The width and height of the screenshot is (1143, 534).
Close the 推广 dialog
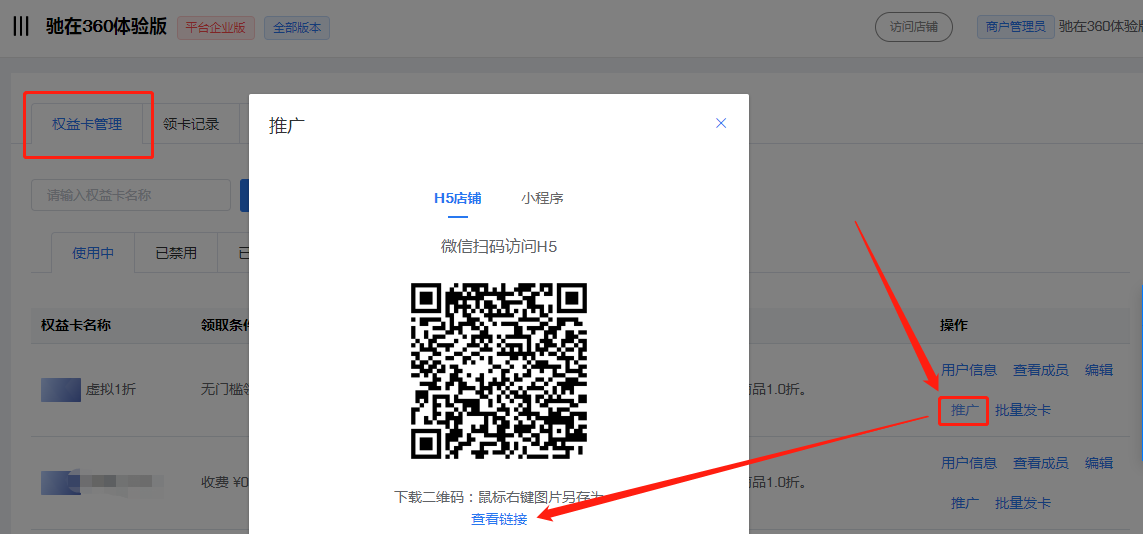(721, 123)
